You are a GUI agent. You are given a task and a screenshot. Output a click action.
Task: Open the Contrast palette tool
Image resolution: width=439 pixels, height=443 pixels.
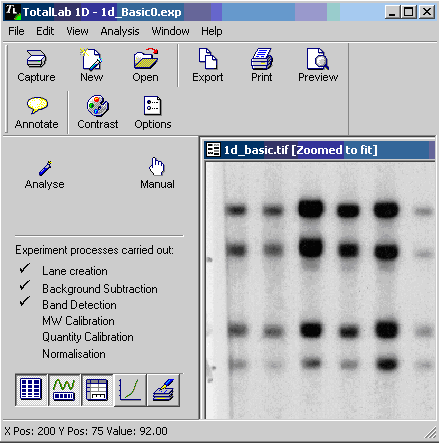click(x=98, y=105)
